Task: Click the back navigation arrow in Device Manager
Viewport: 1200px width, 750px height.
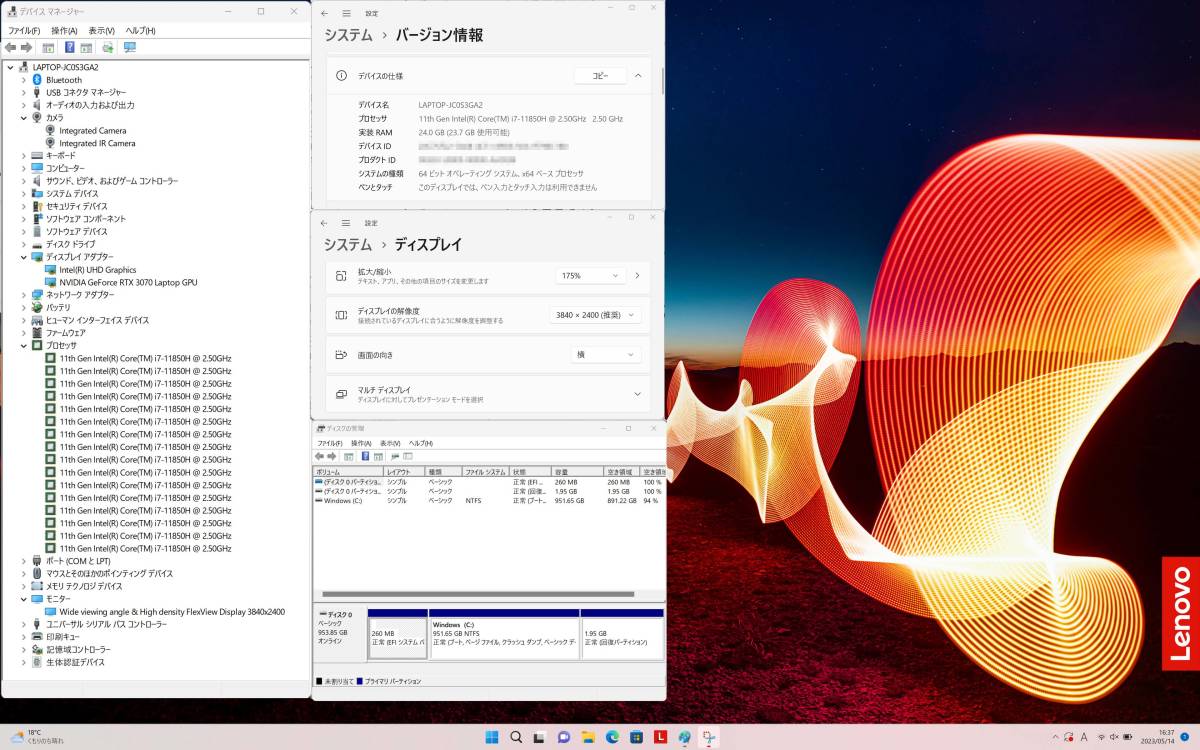Action: pos(11,47)
